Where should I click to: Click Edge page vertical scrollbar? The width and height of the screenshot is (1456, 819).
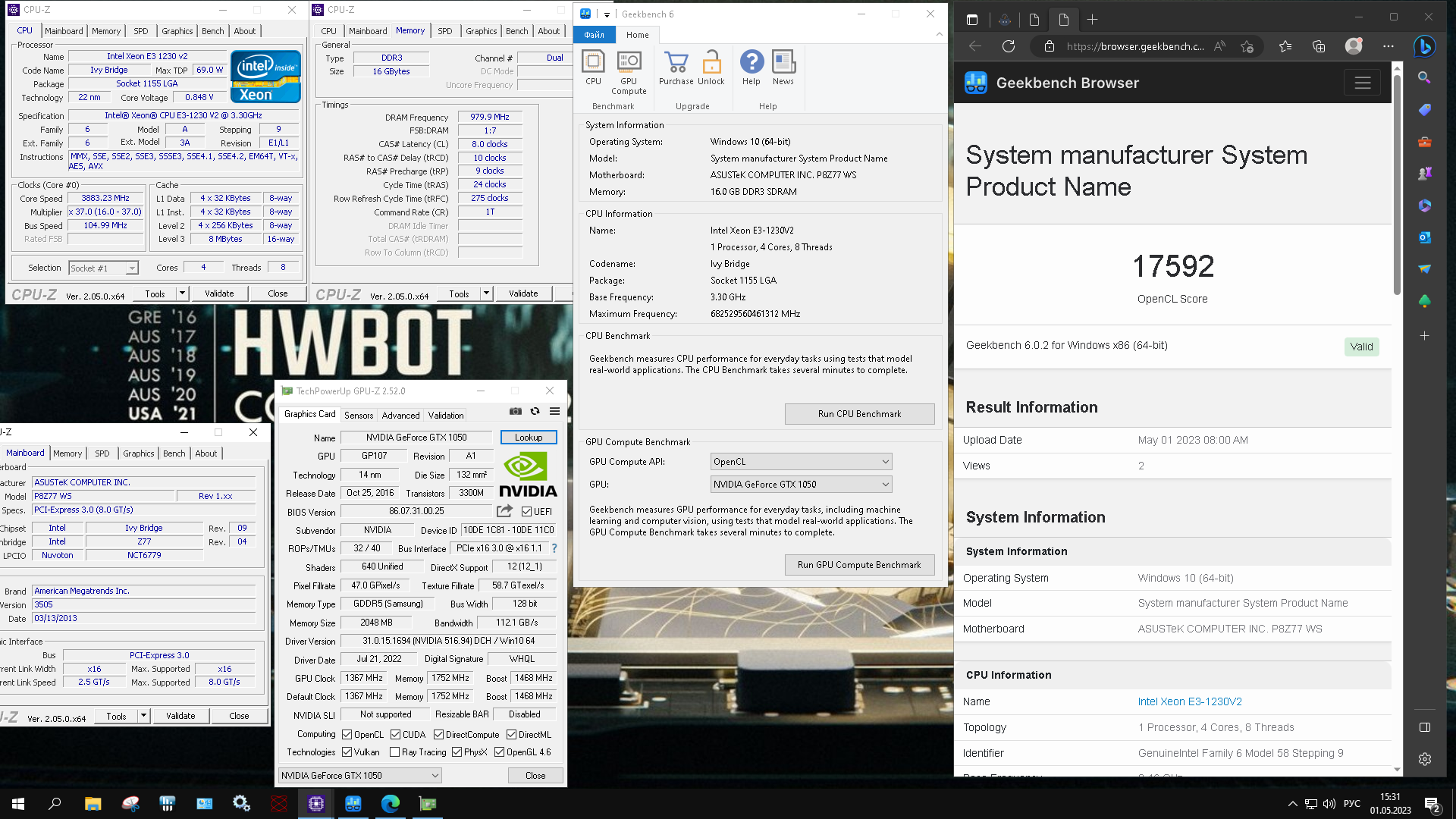click(x=1398, y=186)
